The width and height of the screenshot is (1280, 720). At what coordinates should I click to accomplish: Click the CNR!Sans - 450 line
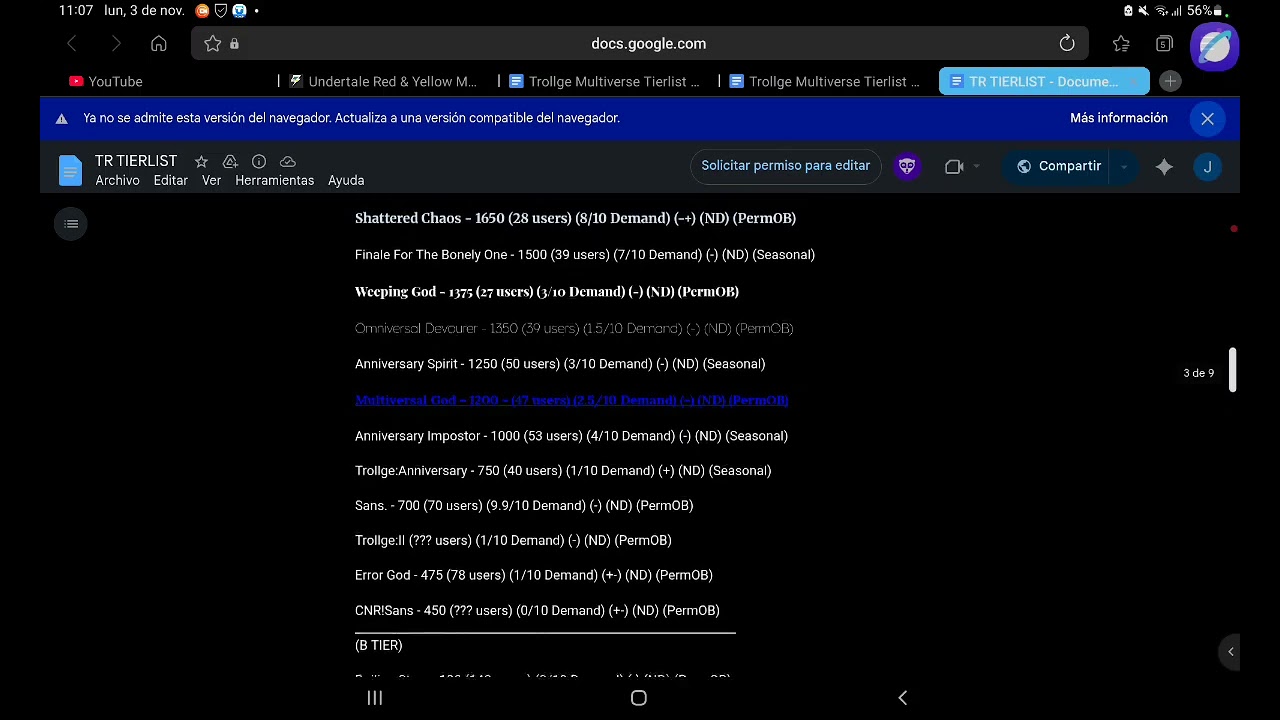point(537,611)
